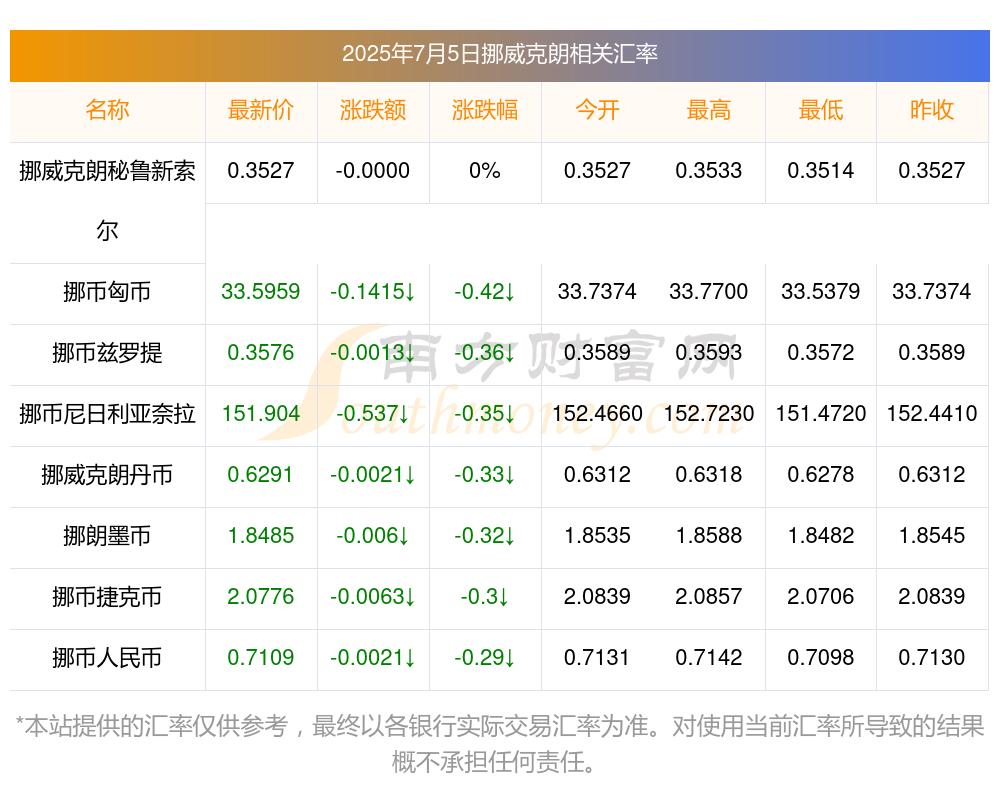Screen dimensions: 1000x793
Task: Click the 挪威克朗丹币 row name
Action: (x=107, y=475)
